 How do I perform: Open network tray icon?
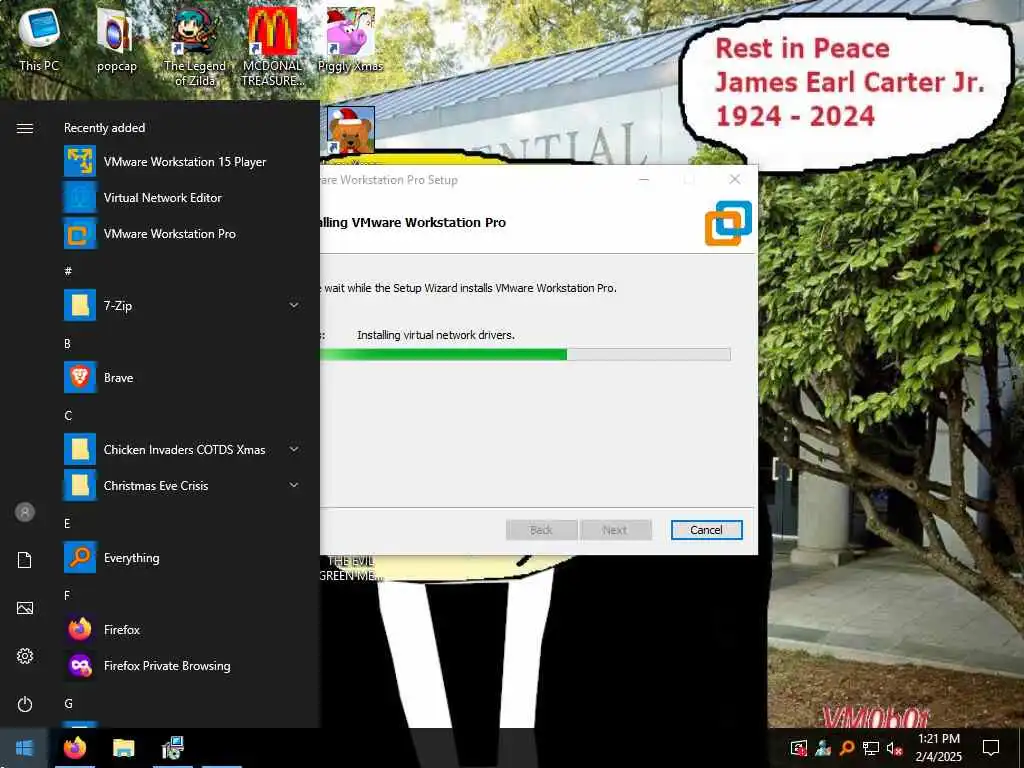point(871,748)
